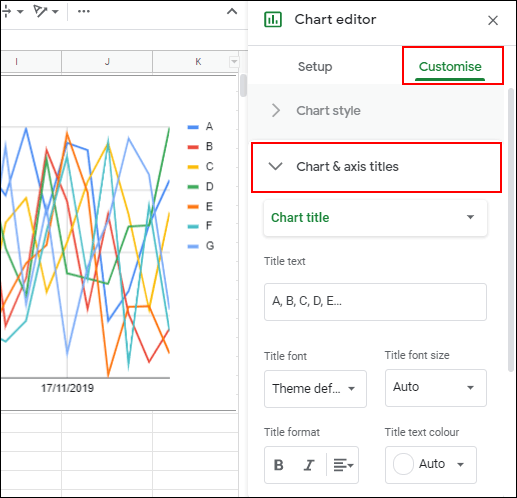Open the Title font dropdown
Viewport: 517px width, 498px height.
point(315,389)
